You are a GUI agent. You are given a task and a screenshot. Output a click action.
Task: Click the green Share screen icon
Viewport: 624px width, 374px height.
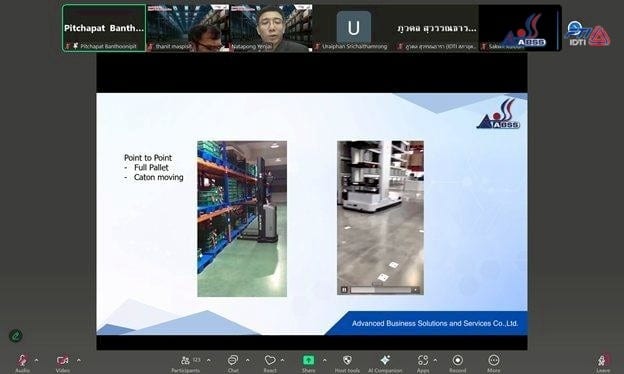click(x=308, y=360)
